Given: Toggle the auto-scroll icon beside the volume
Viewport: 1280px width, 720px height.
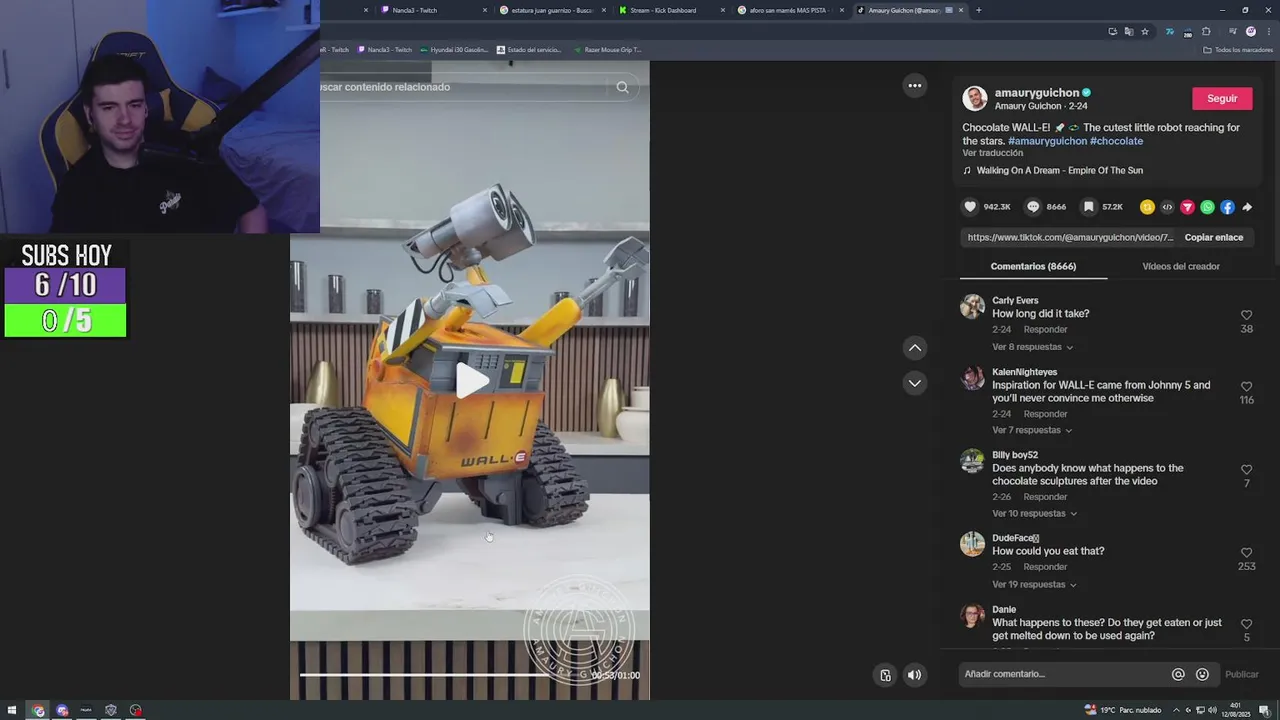Looking at the screenshot, I should [x=885, y=675].
